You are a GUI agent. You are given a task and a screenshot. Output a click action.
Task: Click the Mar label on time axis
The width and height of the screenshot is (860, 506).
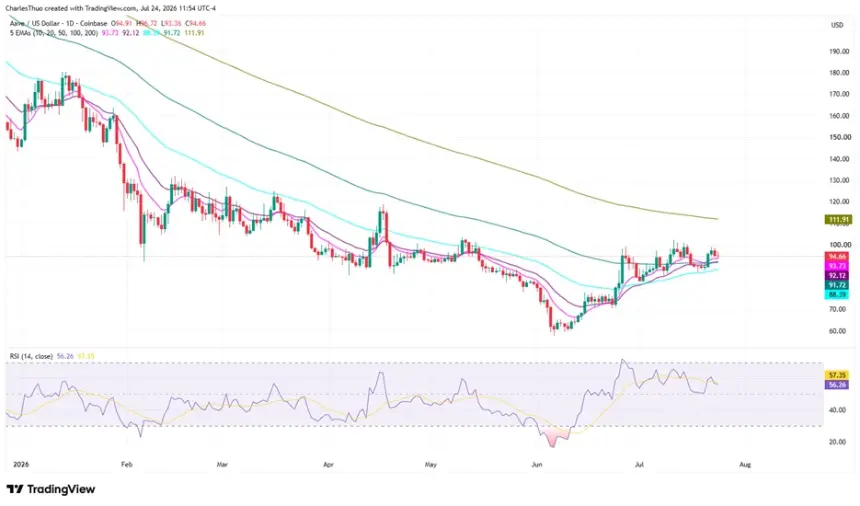point(222,465)
